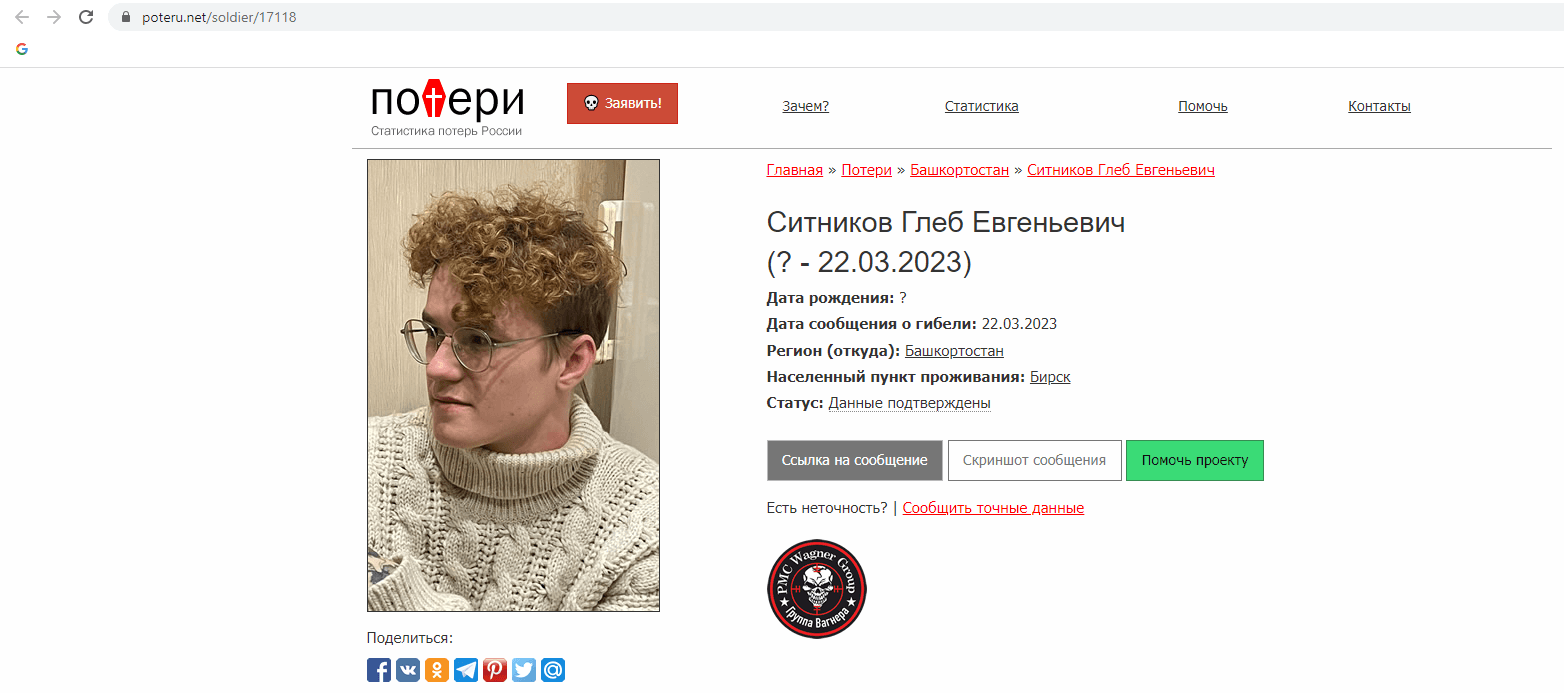Share page via Facebook icon

(x=379, y=670)
